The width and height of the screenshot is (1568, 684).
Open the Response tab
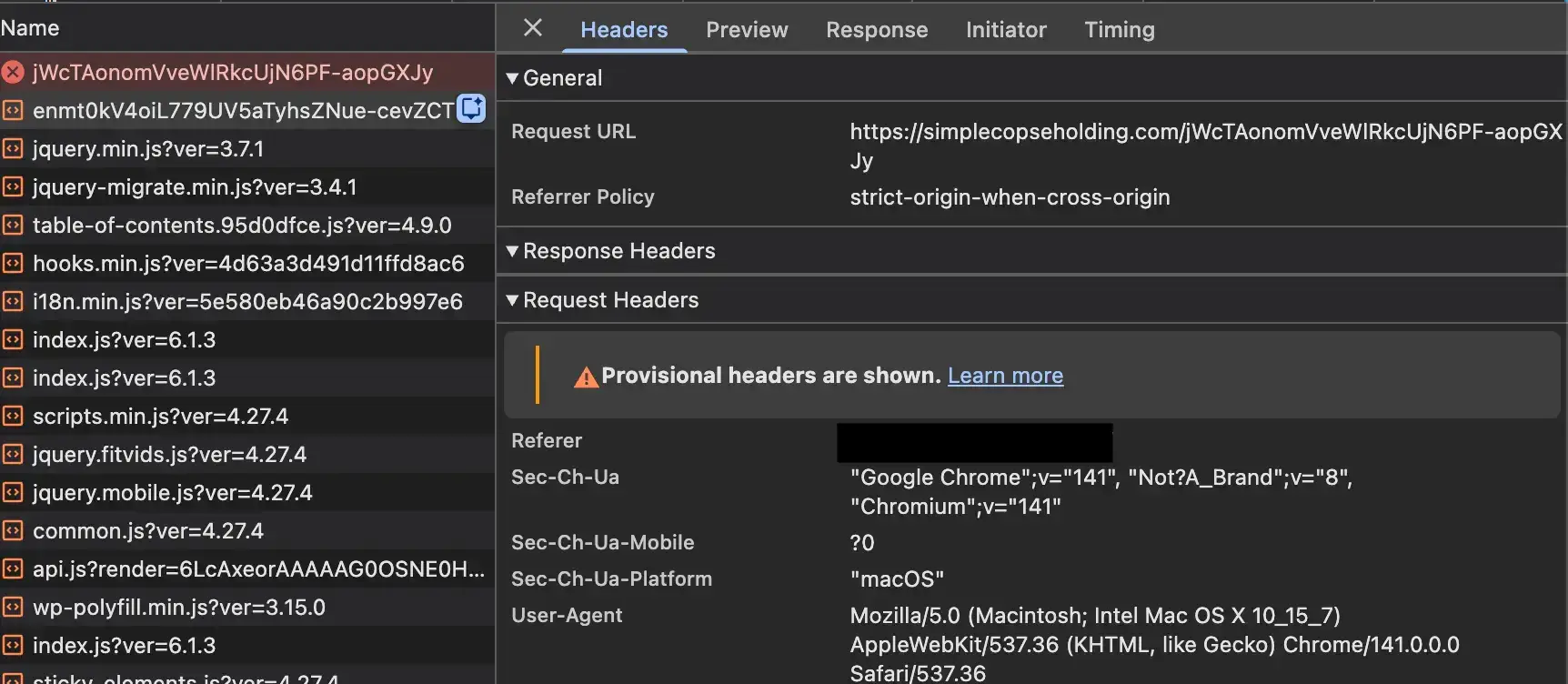coord(877,30)
